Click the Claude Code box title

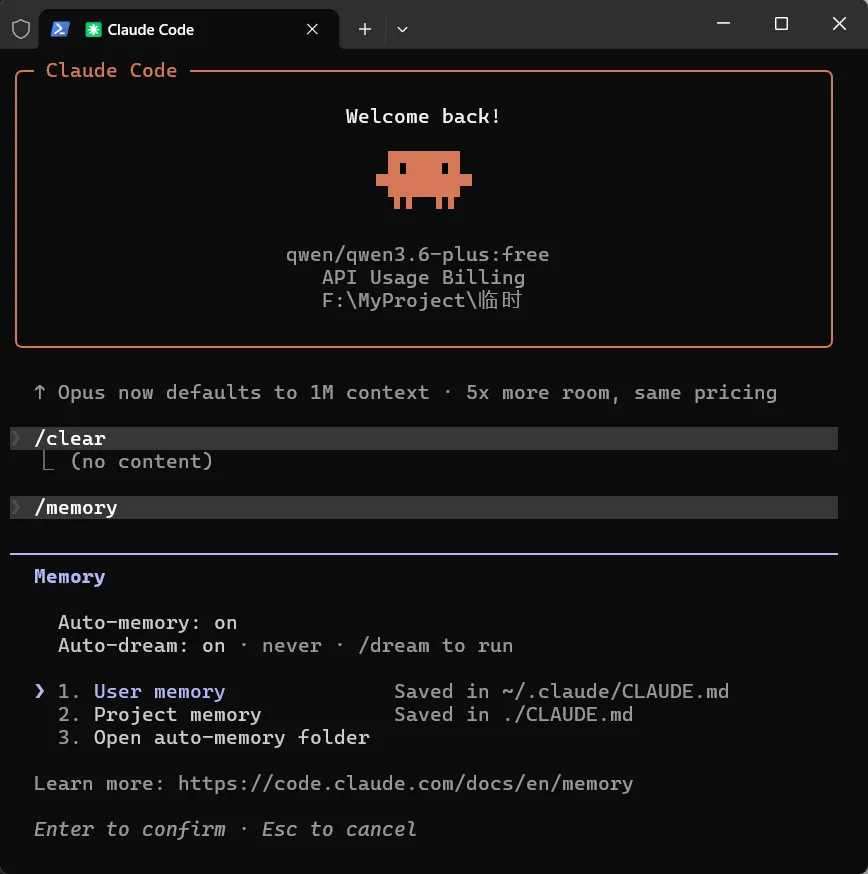pos(111,70)
